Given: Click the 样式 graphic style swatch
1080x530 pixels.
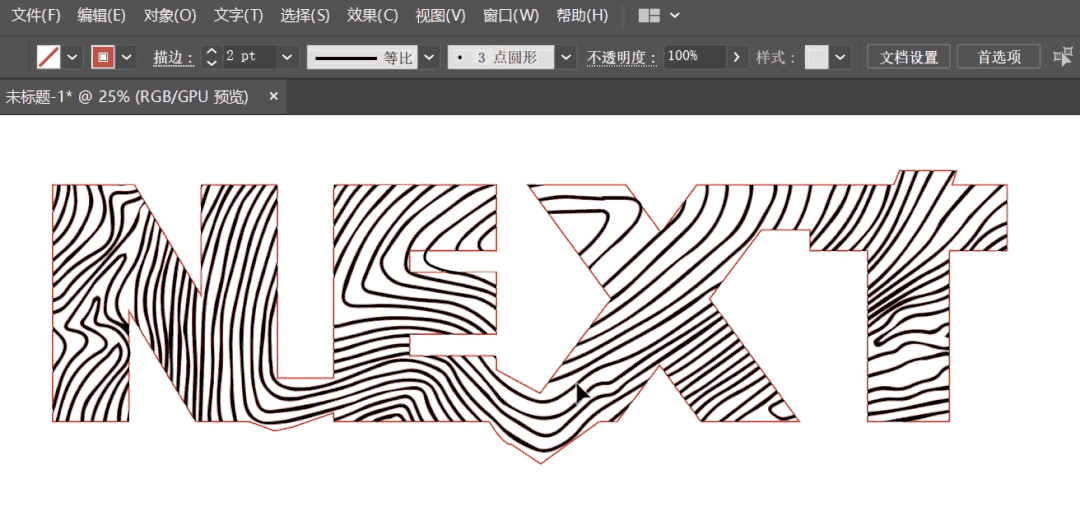Looking at the screenshot, I should [817, 57].
